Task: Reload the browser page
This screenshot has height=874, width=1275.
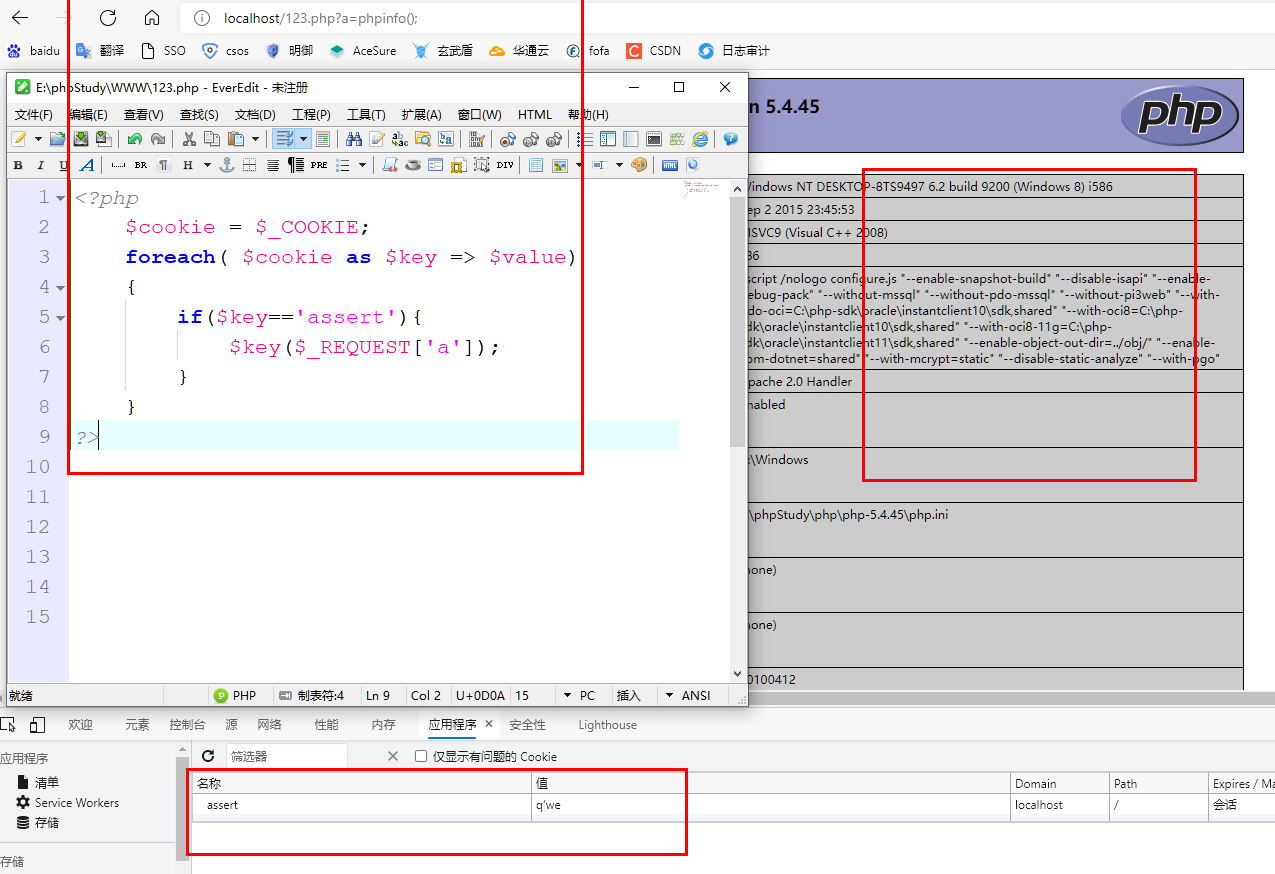Action: tap(108, 17)
